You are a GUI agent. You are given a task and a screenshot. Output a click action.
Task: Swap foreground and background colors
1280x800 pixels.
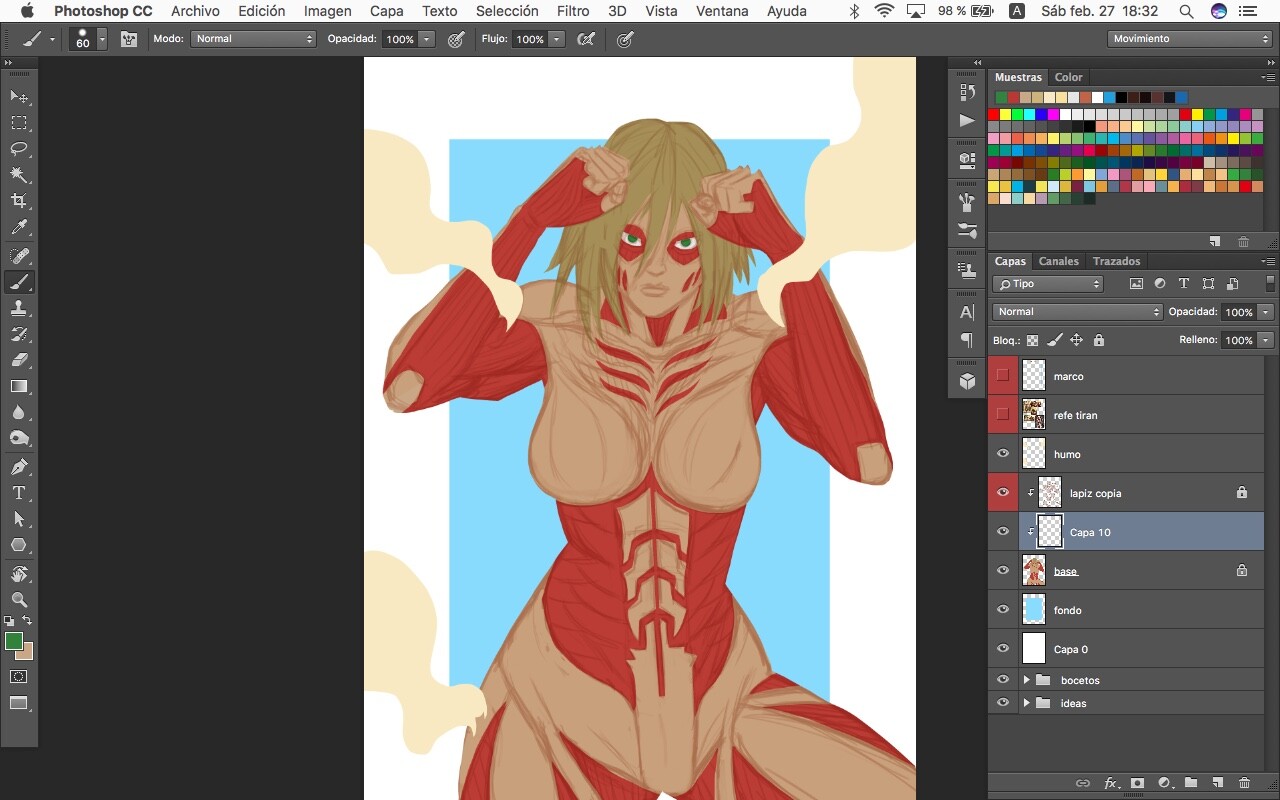pyautogui.click(x=28, y=621)
